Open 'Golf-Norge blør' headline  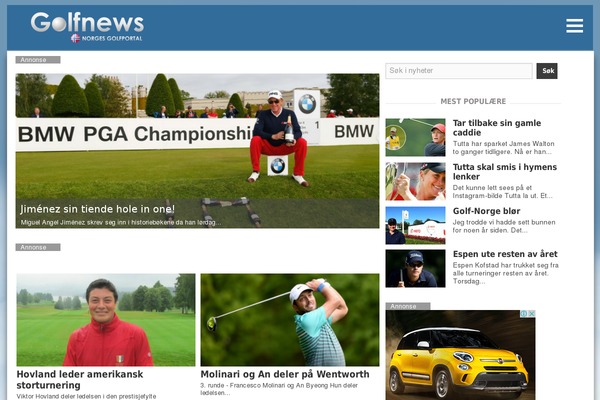click(x=486, y=211)
